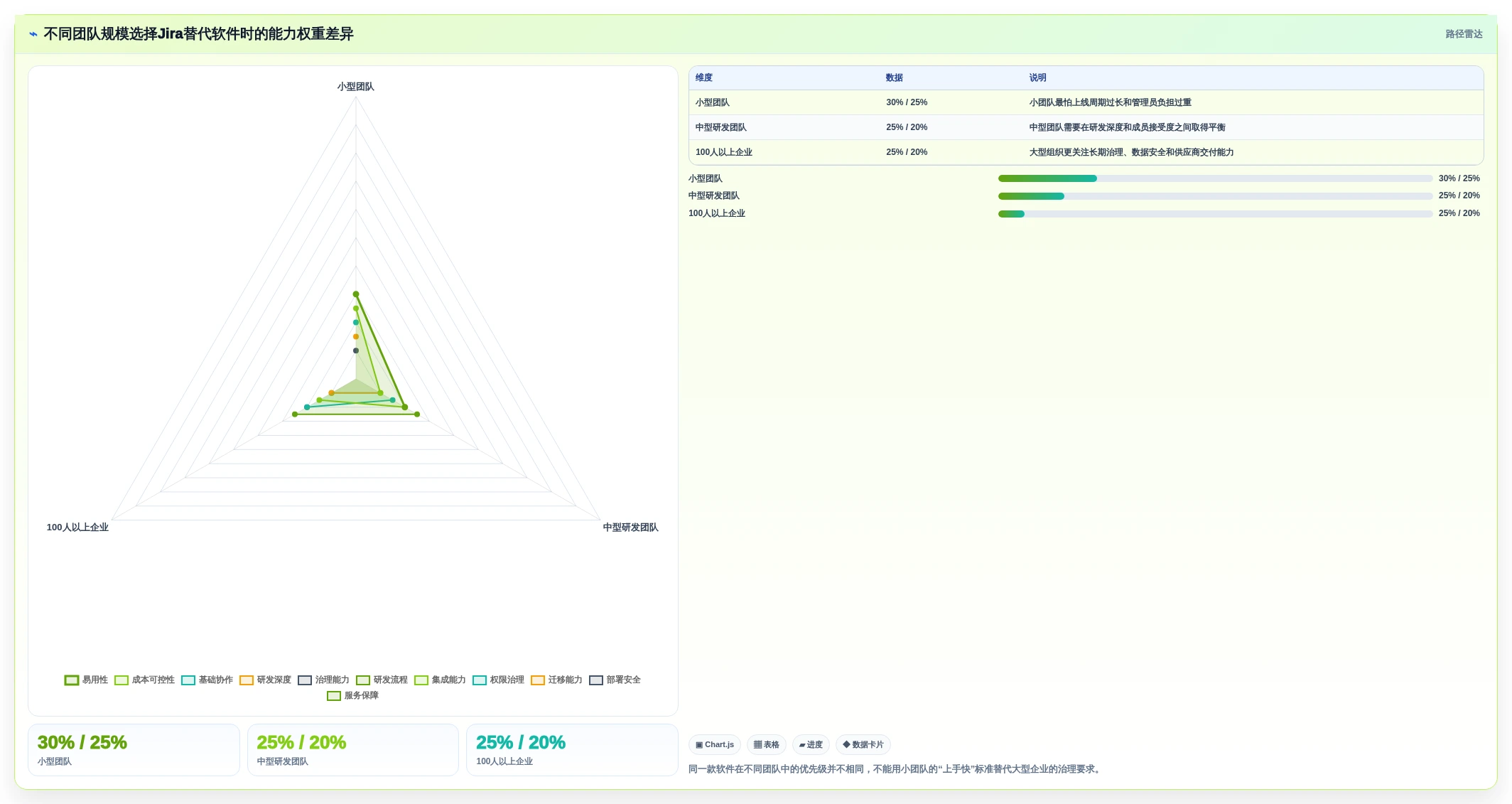The width and height of the screenshot is (1512, 804).
Task: Toggle the 研发流程 legend series
Action: click(x=382, y=680)
